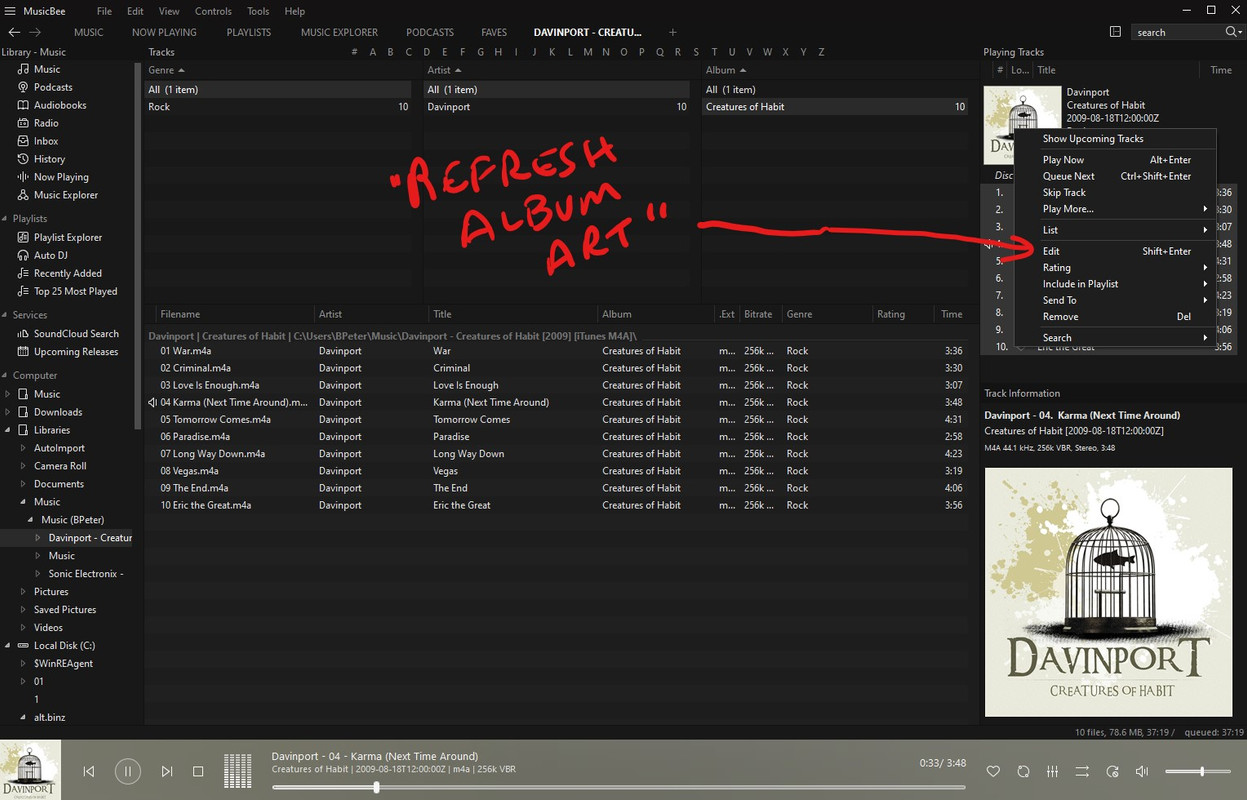The height and width of the screenshot is (800, 1247).
Task: Open the Controls menu
Action: pyautogui.click(x=213, y=11)
